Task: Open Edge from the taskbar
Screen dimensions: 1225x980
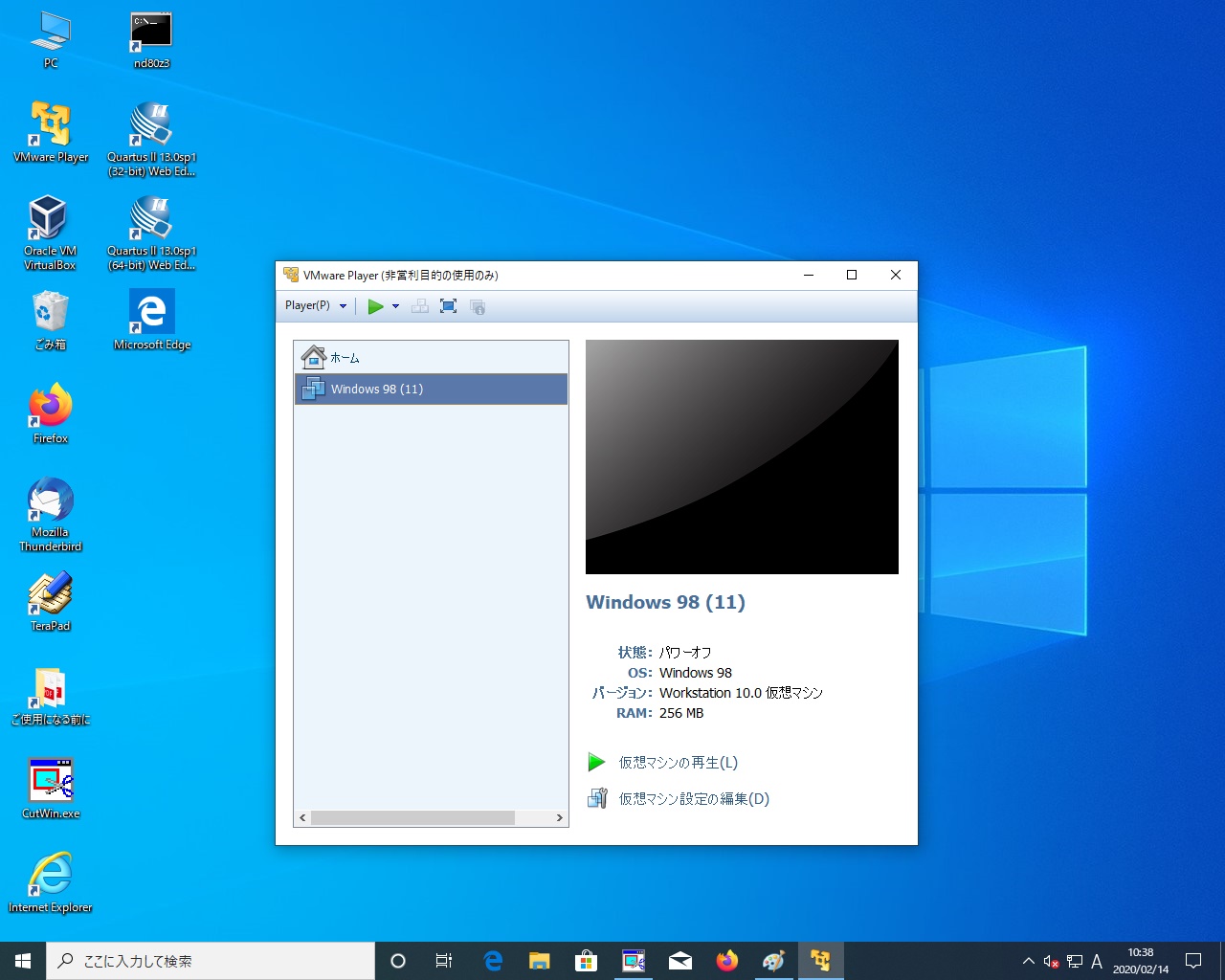Action: pos(493,961)
